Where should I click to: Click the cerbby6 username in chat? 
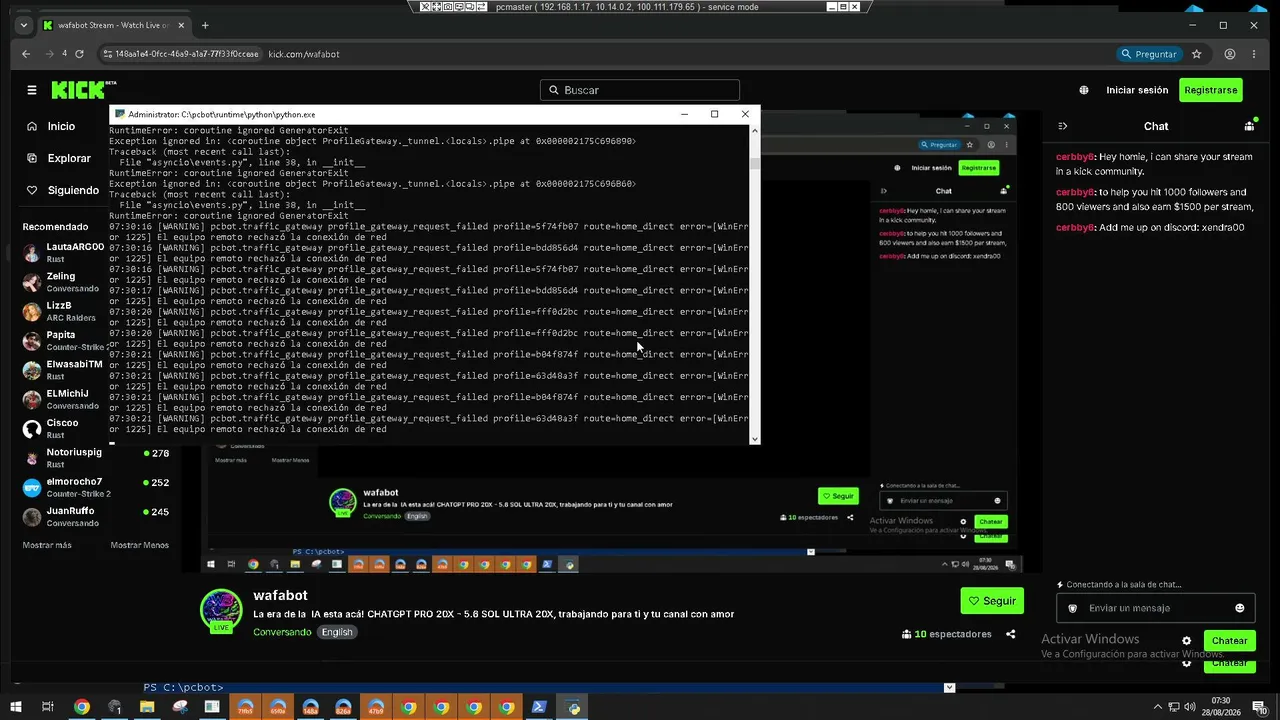click(x=1075, y=157)
